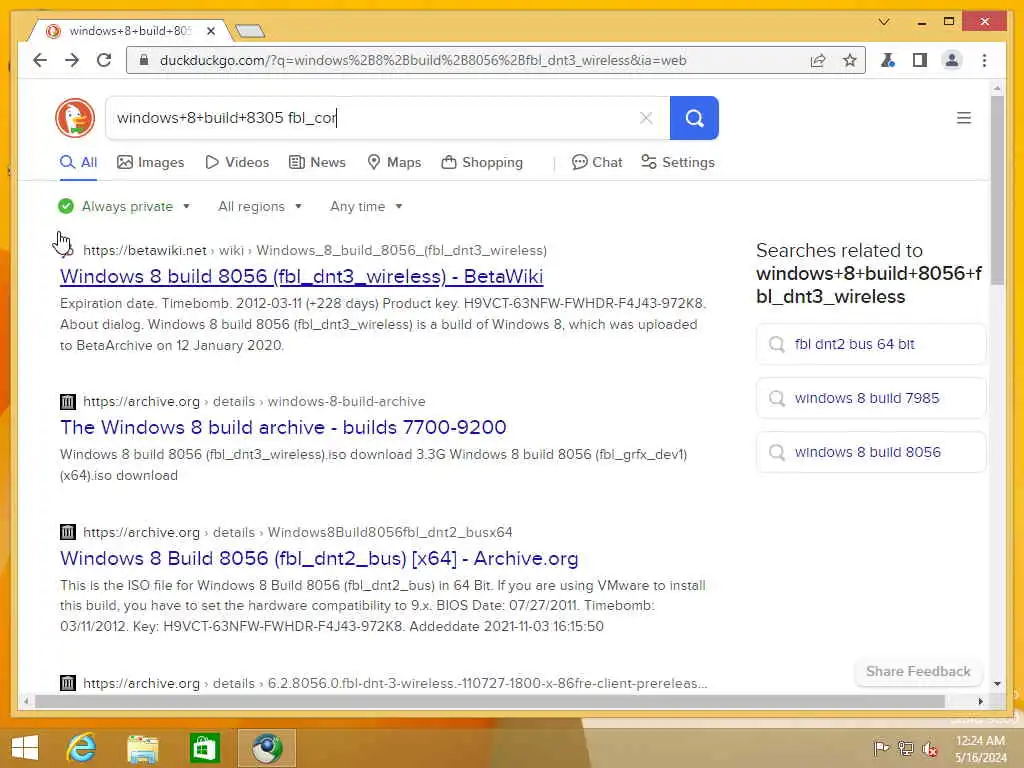1024x768 pixels.
Task: Open the Chrome labs flask icon
Action: click(x=888, y=61)
